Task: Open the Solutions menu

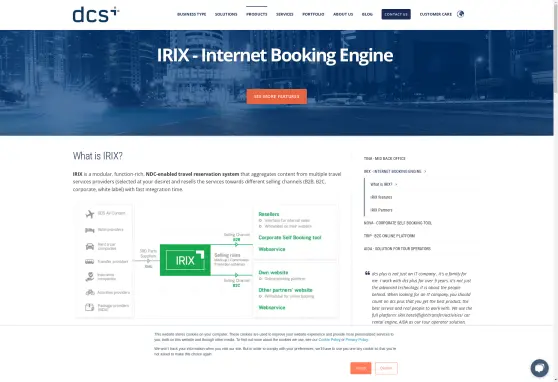Action: coord(226,14)
